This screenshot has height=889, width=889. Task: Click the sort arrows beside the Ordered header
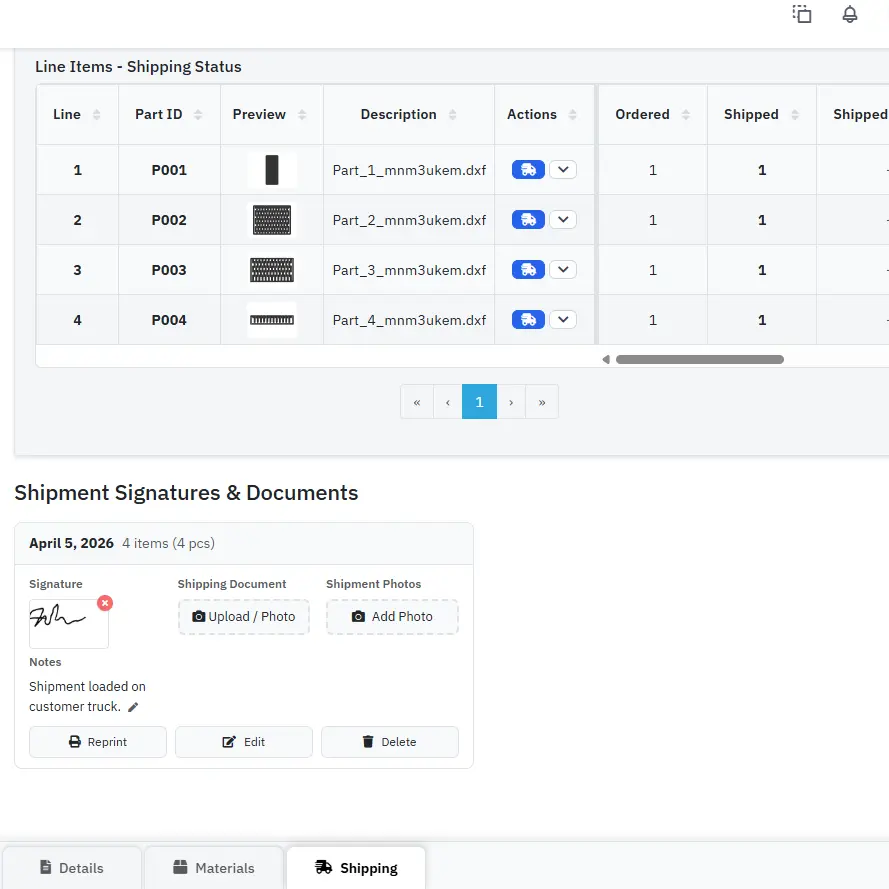(x=685, y=114)
